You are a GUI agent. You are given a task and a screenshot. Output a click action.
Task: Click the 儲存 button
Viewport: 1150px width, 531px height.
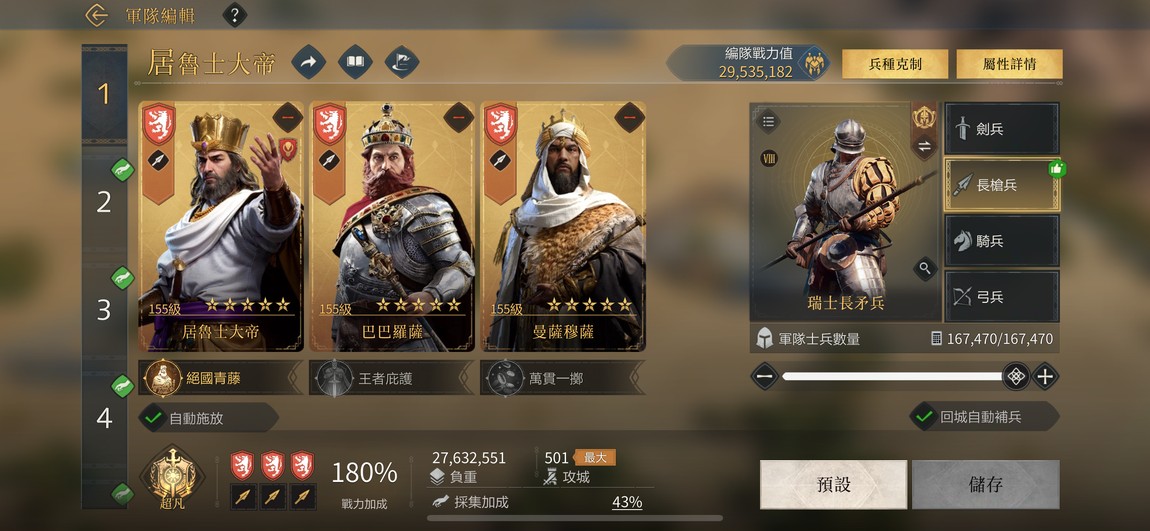(986, 485)
